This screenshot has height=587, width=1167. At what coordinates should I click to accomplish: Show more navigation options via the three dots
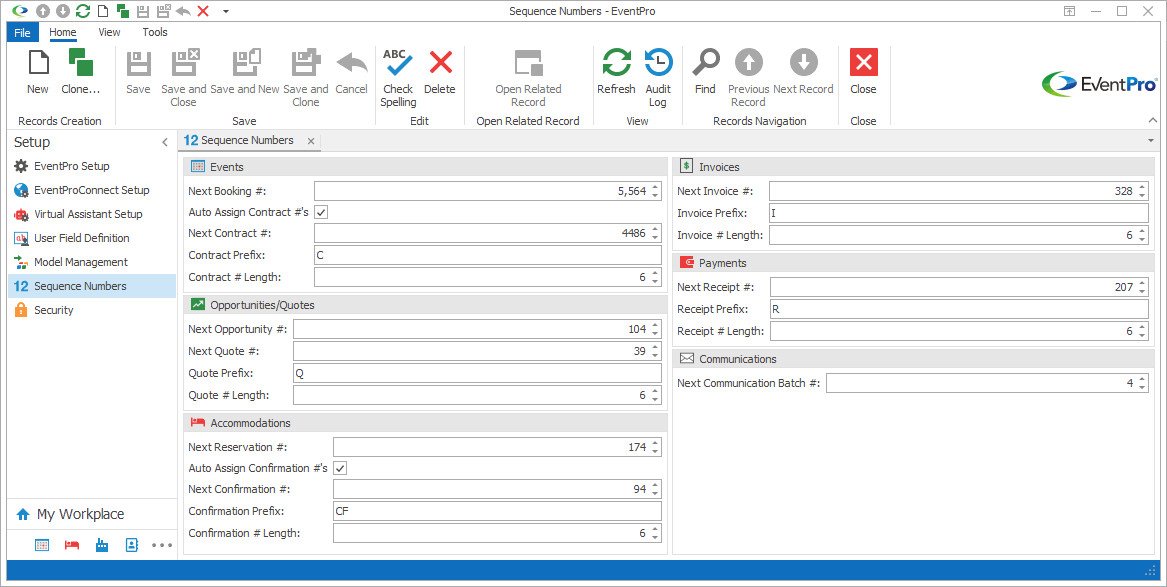tap(162, 545)
